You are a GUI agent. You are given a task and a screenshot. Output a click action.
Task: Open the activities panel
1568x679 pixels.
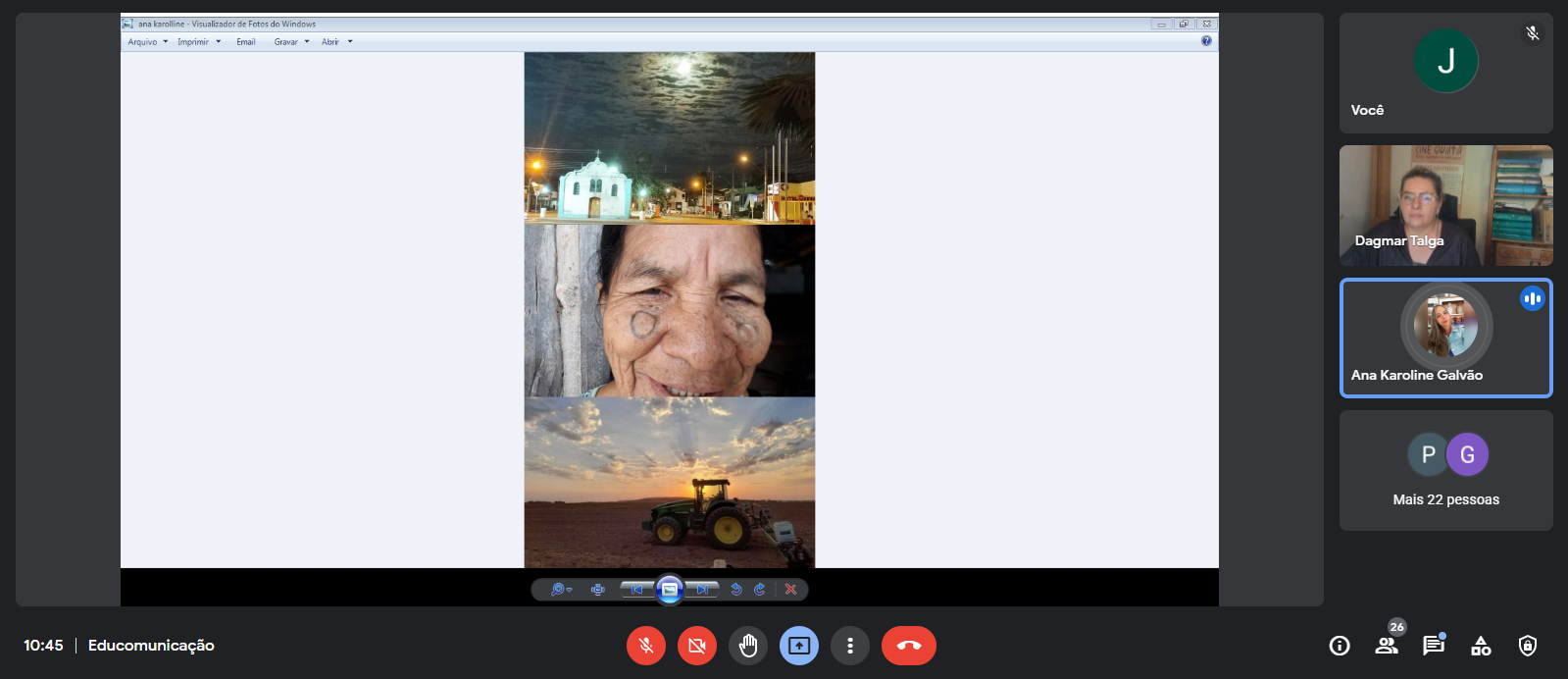(1481, 646)
